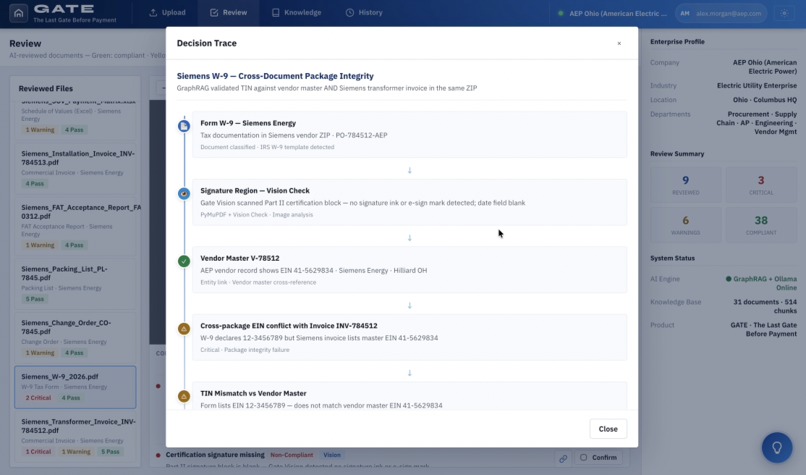Viewport: 806px width, 475px height.
Task: Select the Cross-package EIN conflict card
Action: coord(410,337)
